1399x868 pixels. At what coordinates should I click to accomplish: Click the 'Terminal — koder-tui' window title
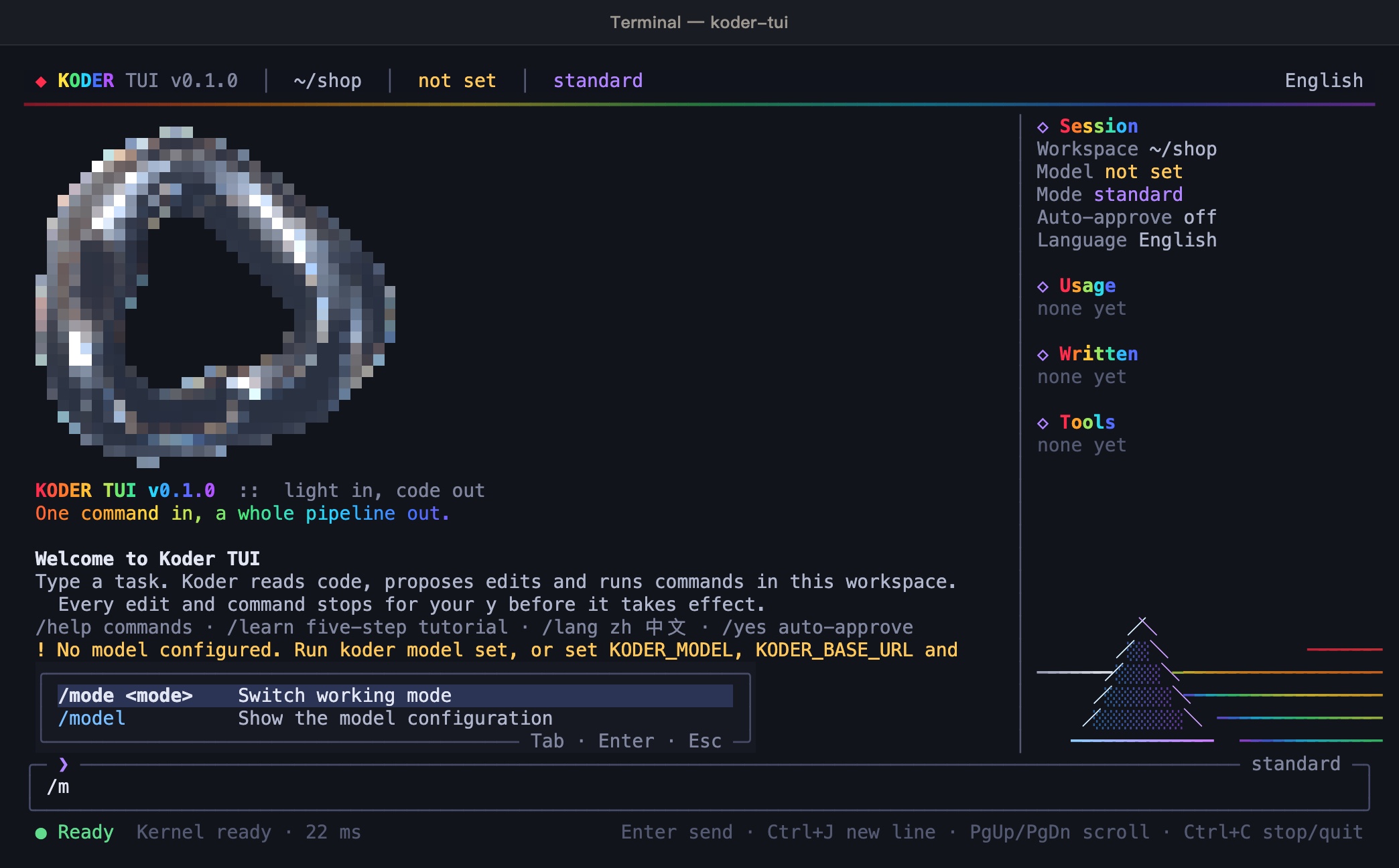(699, 22)
